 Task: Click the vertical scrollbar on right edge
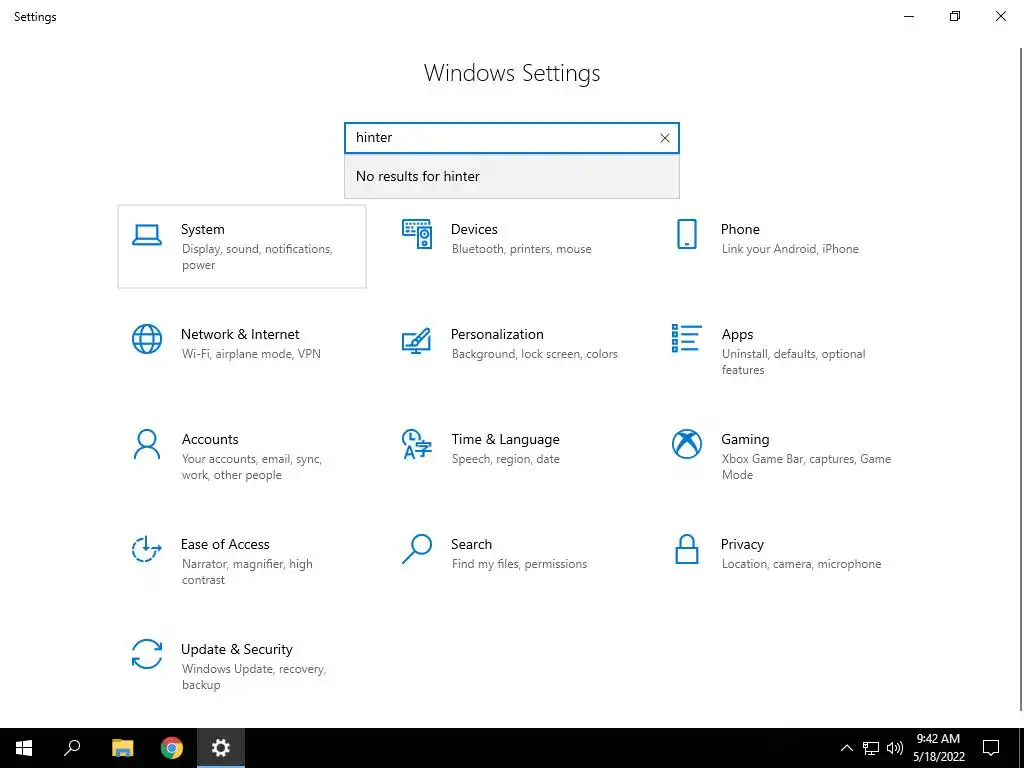(x=1021, y=379)
